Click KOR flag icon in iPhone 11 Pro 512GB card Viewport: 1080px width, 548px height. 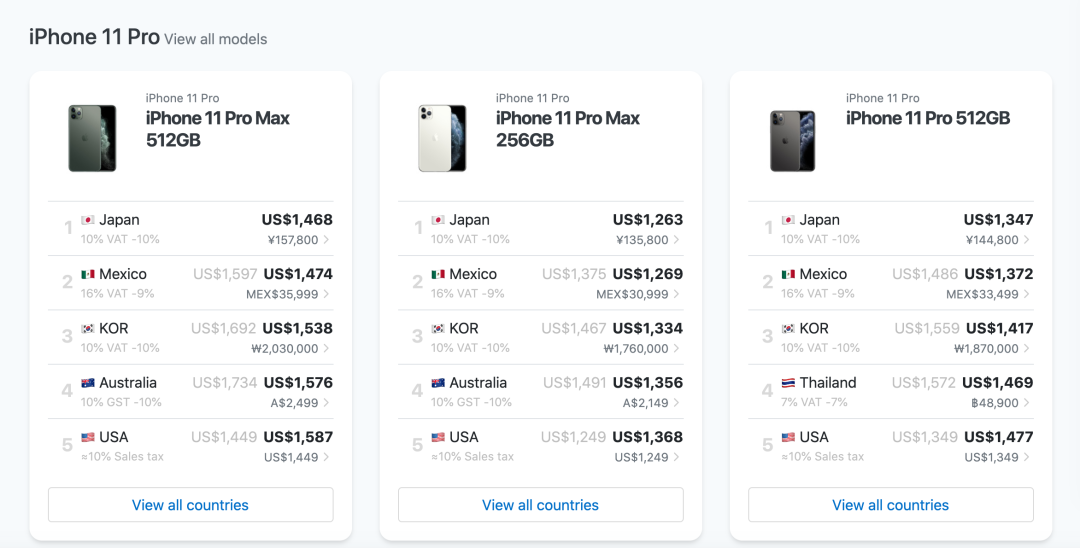[x=788, y=328]
